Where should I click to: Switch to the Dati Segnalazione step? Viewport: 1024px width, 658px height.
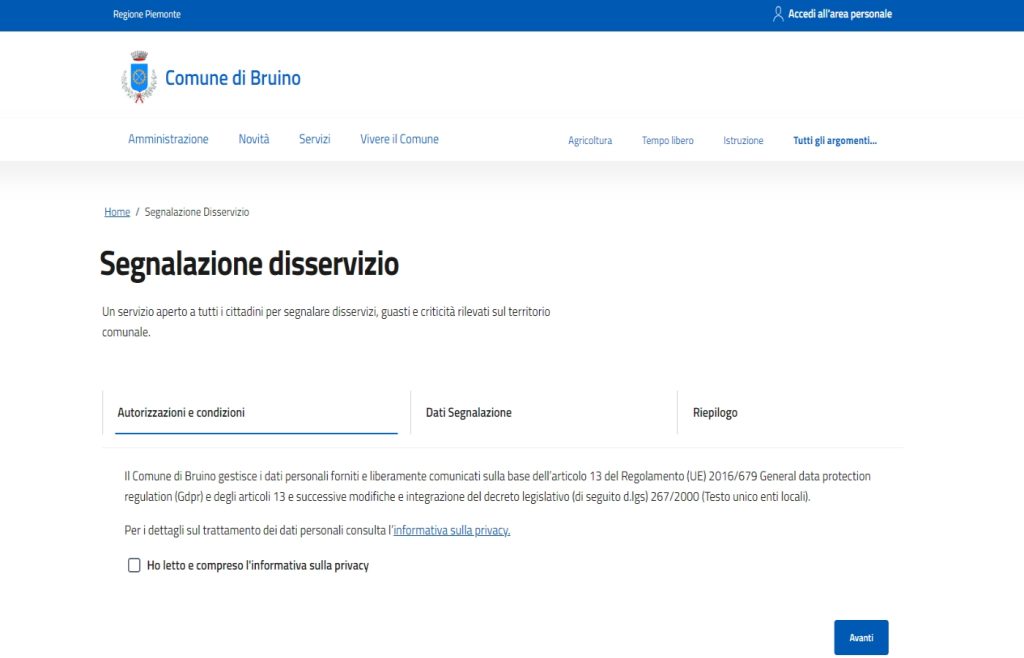(468, 412)
